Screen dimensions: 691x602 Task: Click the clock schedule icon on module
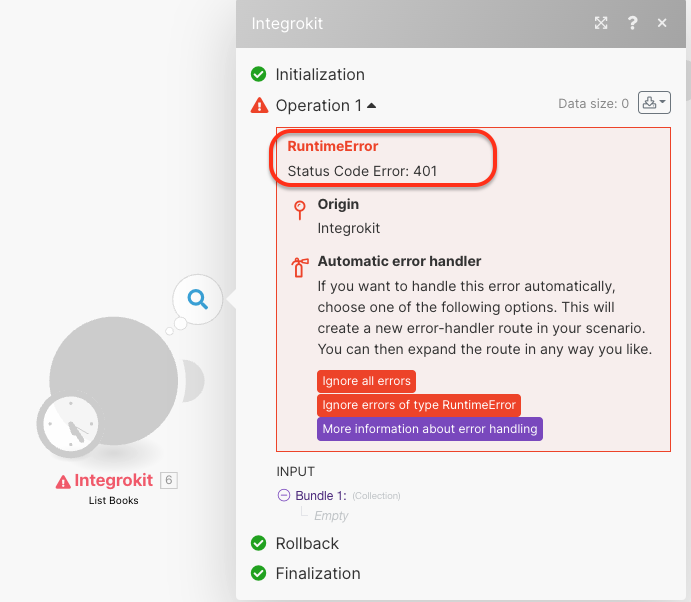[71, 424]
